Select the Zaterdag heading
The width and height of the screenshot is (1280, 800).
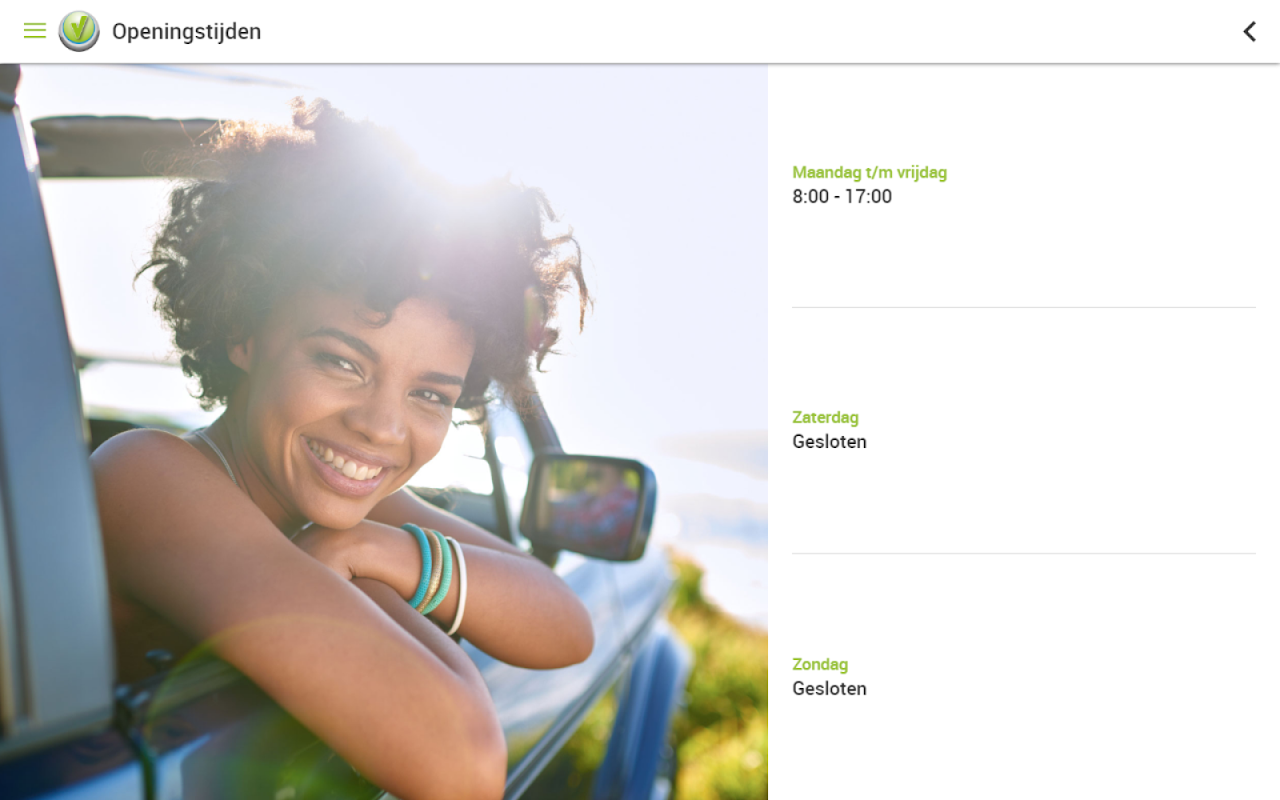click(x=825, y=417)
